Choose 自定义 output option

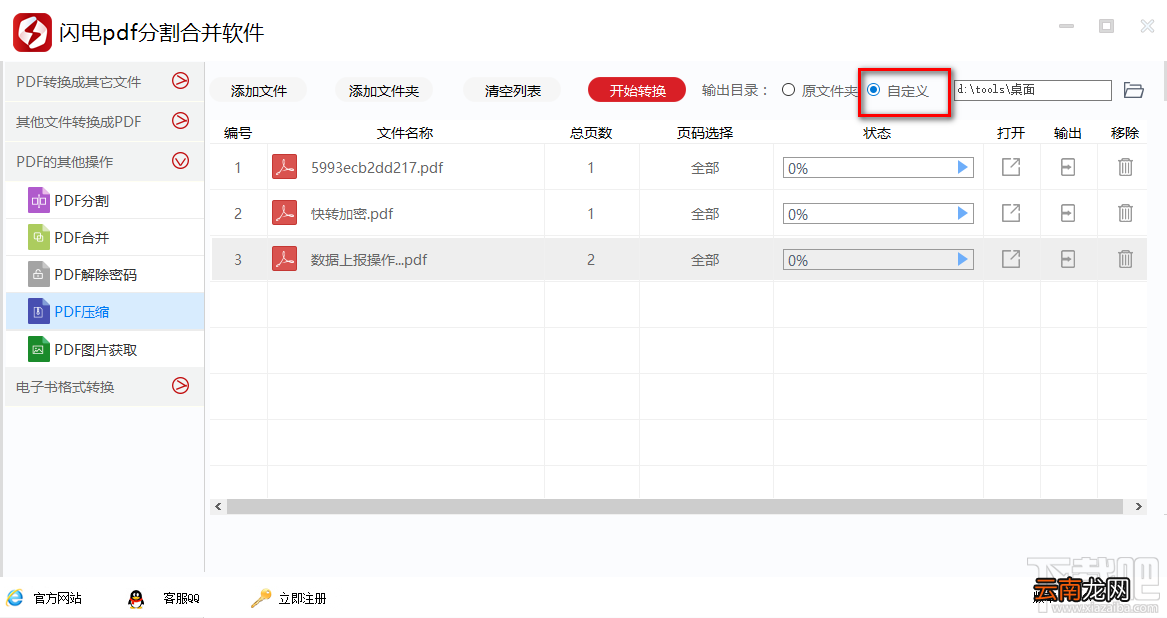click(x=874, y=90)
